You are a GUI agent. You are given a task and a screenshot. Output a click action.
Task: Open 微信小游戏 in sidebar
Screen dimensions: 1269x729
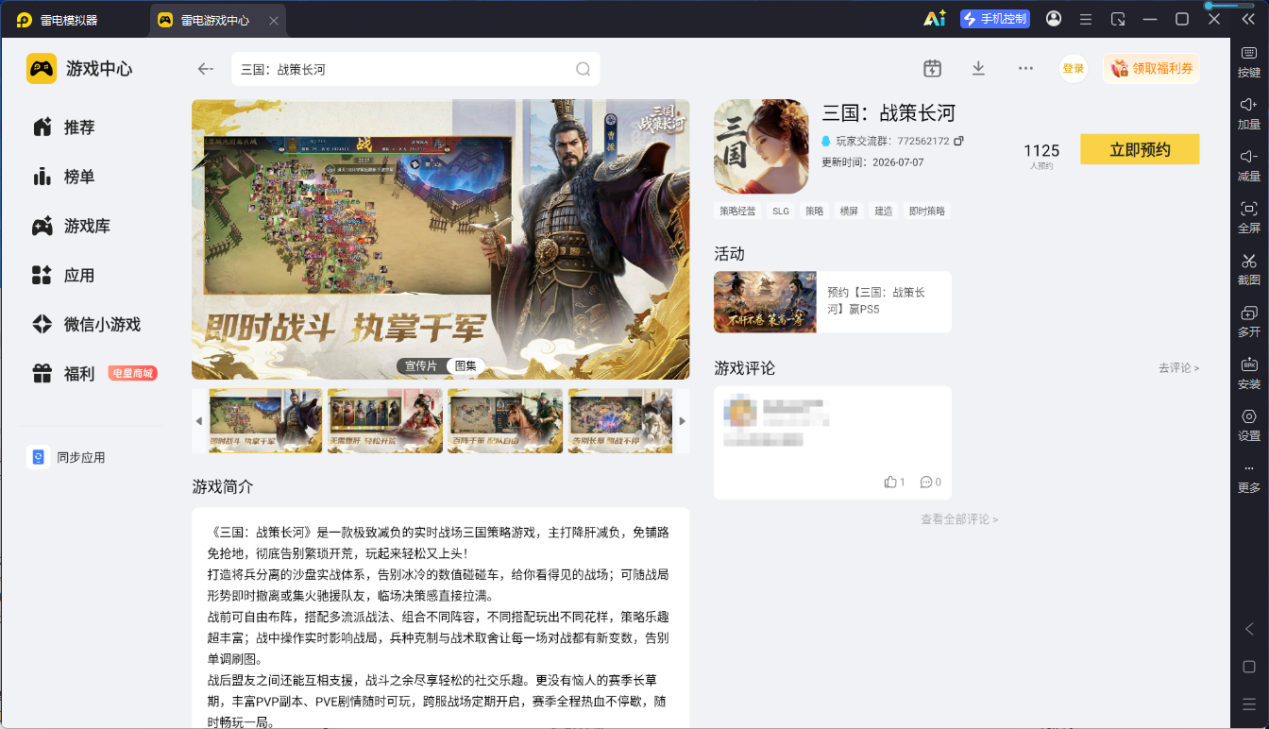(x=87, y=324)
